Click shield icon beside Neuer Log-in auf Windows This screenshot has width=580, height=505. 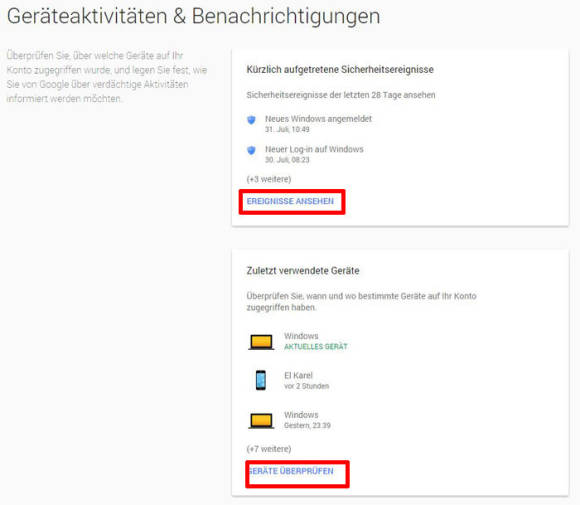[252, 150]
